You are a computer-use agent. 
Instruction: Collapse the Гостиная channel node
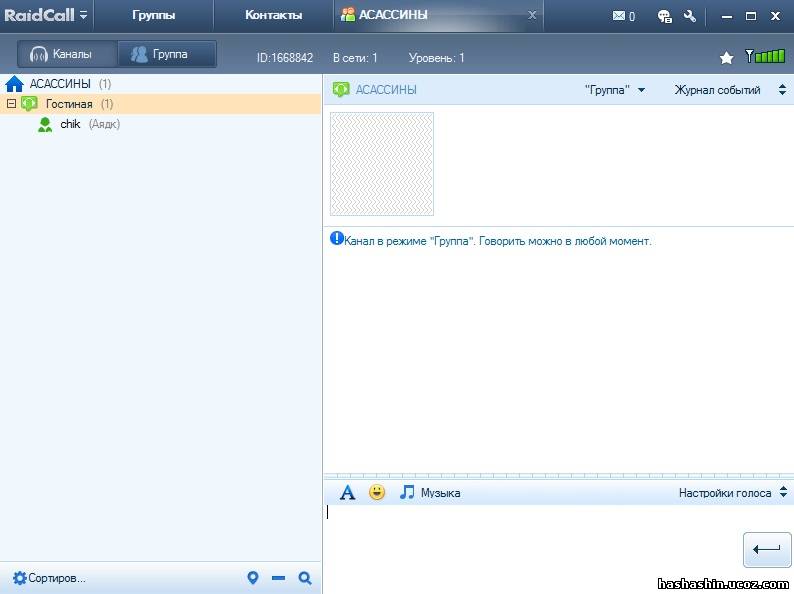coord(11,104)
